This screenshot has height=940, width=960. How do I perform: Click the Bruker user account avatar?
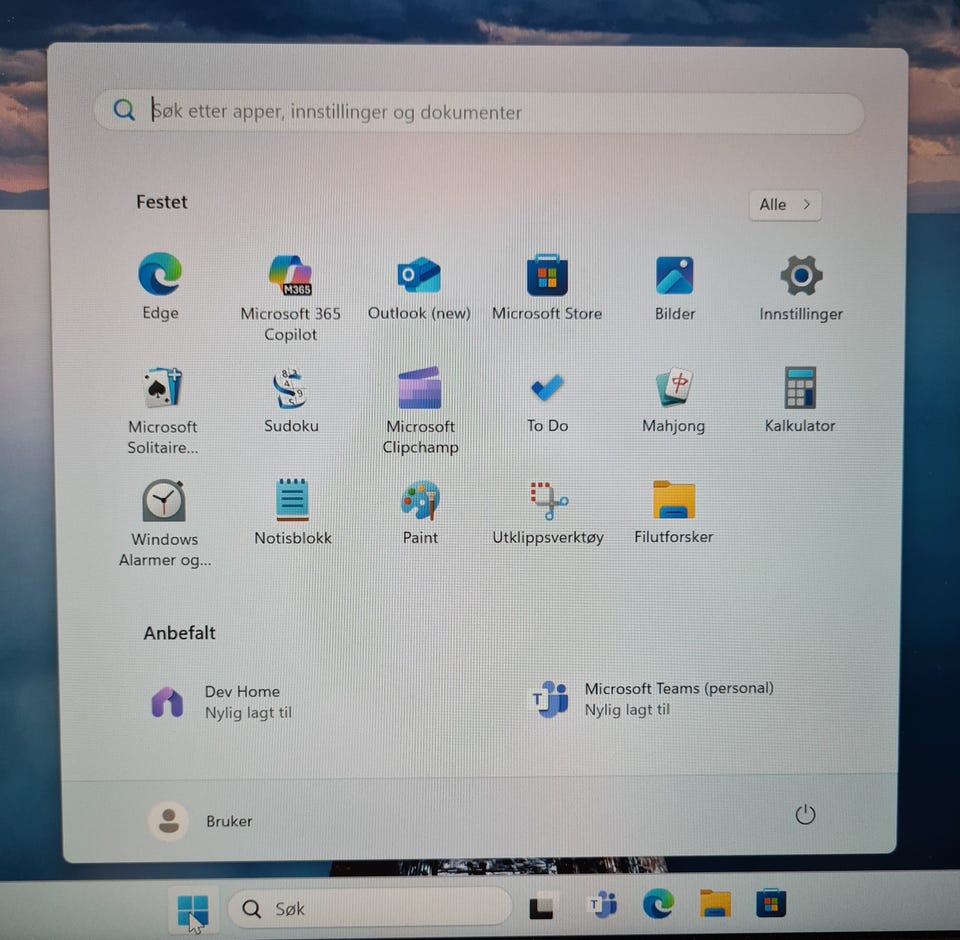[168, 821]
